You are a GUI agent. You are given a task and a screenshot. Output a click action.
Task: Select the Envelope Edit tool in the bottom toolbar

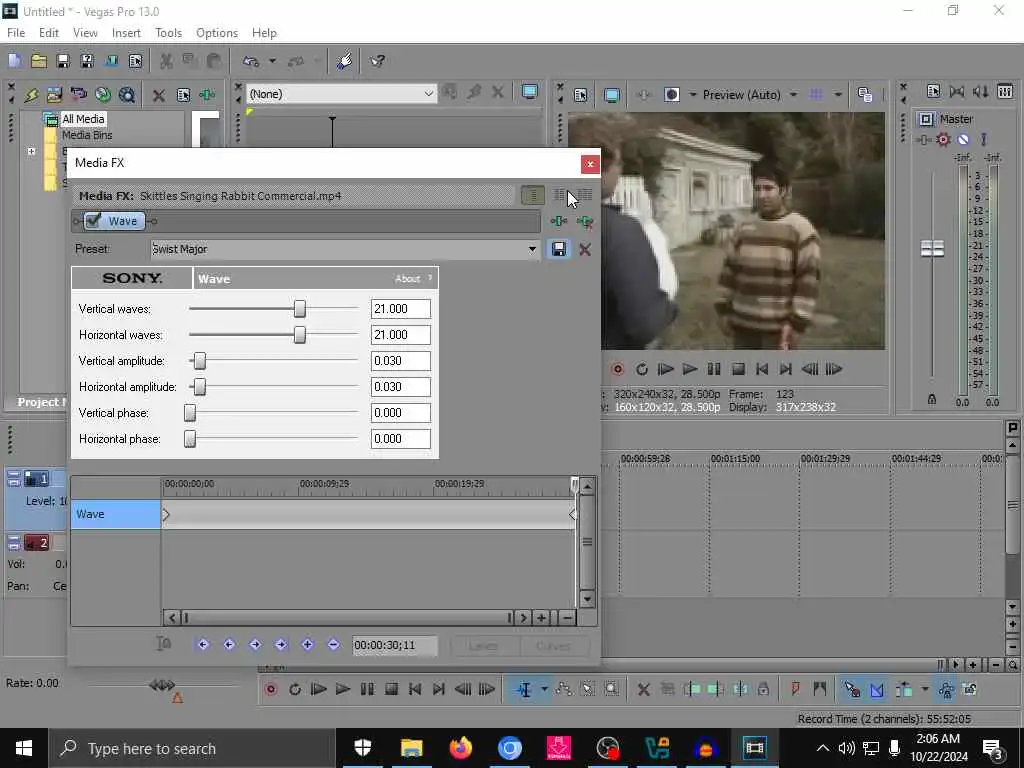(x=564, y=689)
